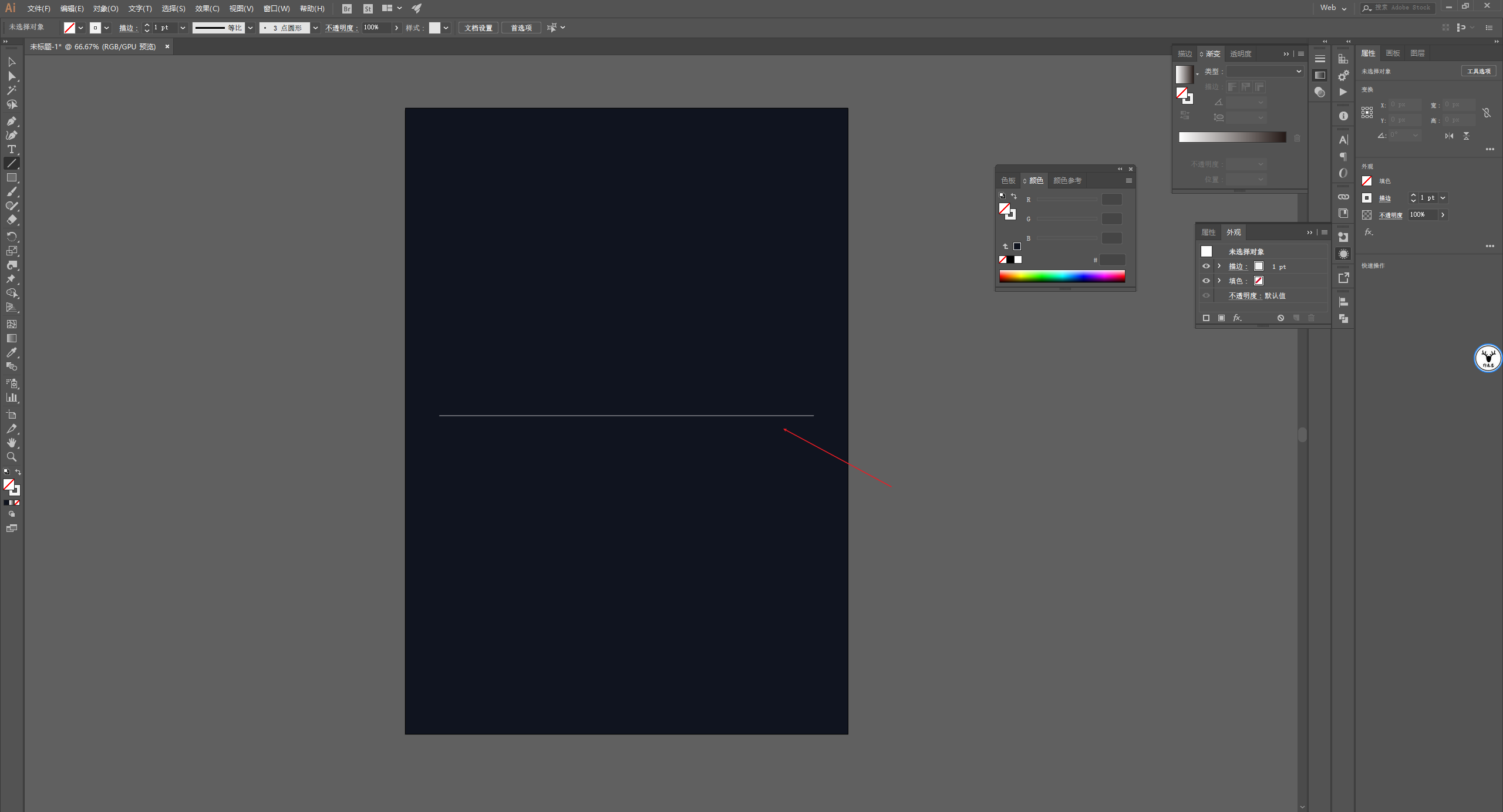The image size is (1503, 812).
Task: Click the 文档设置 button in toolbar
Action: tap(480, 27)
